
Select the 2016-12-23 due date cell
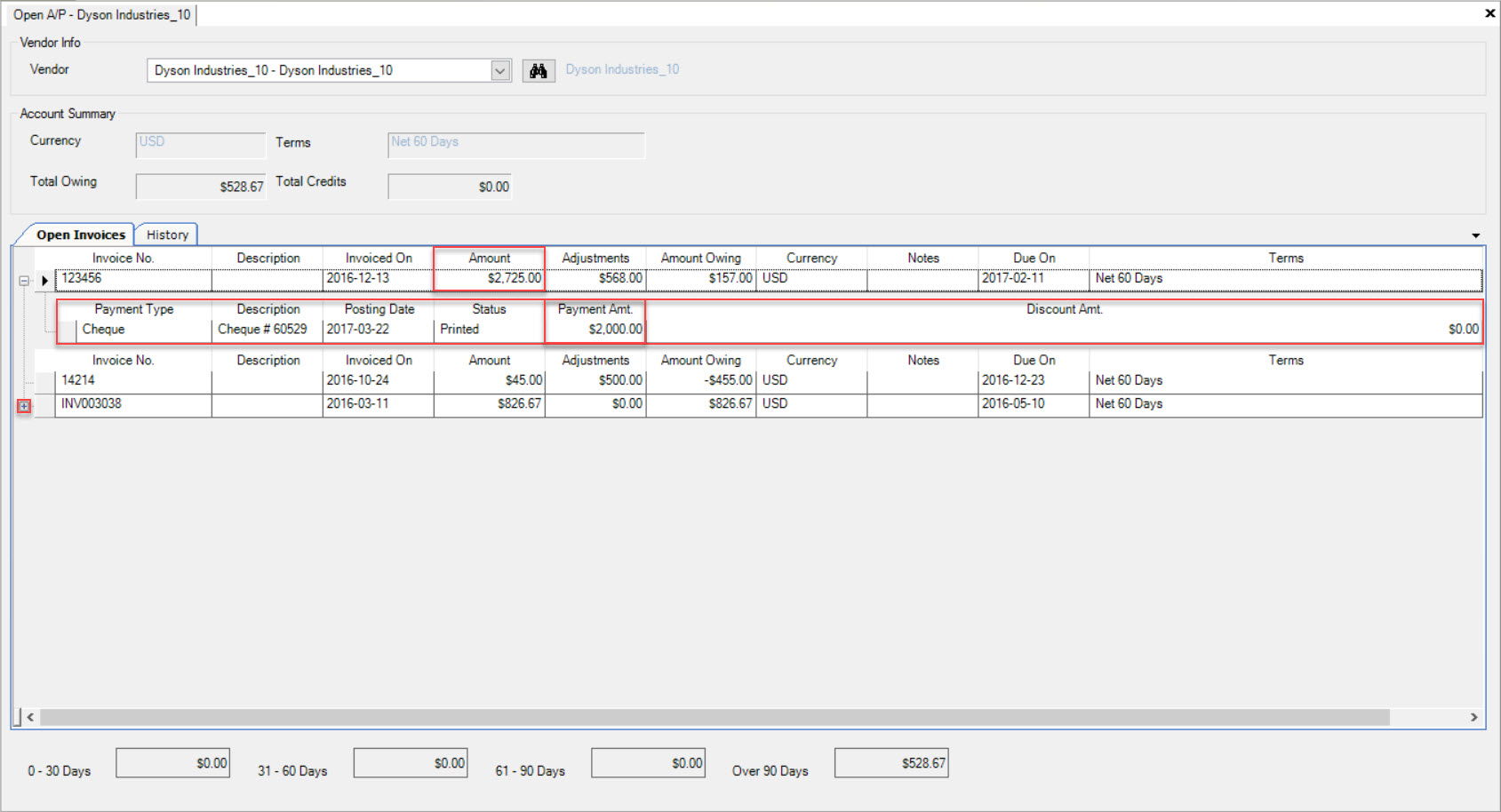(x=1034, y=380)
